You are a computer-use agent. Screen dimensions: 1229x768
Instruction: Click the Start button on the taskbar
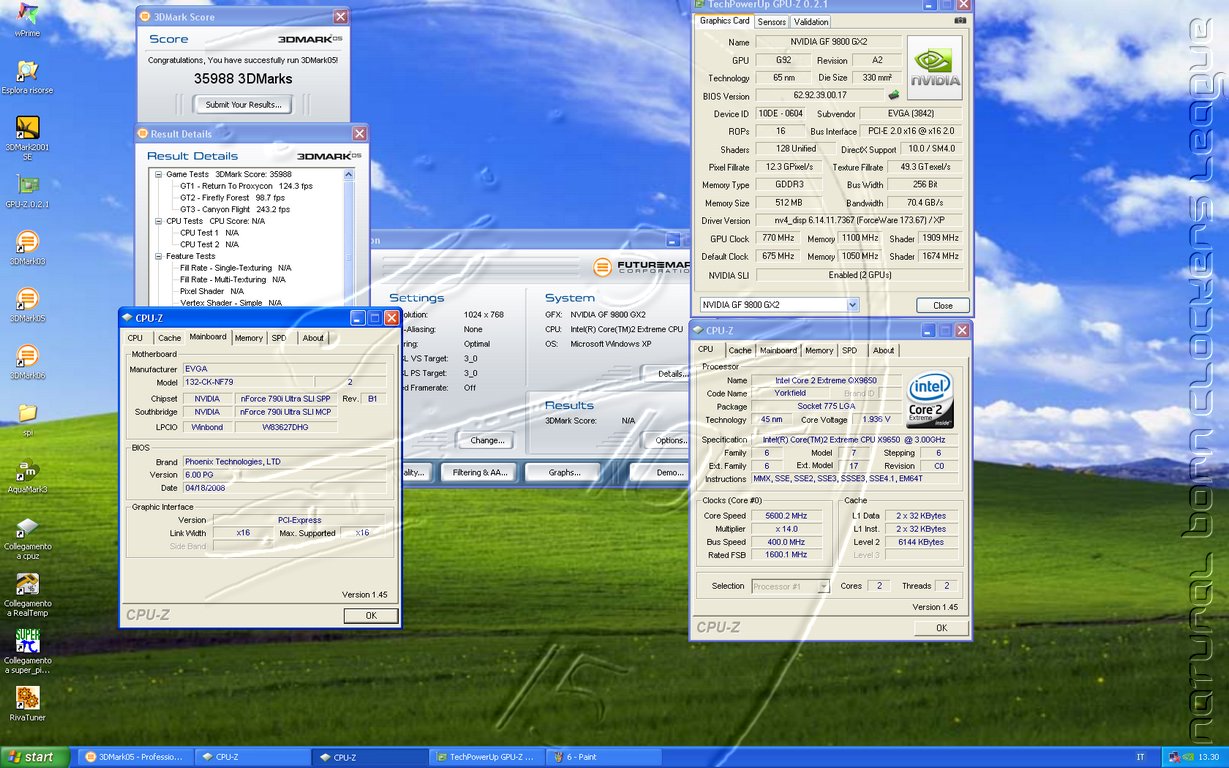pyautogui.click(x=35, y=757)
